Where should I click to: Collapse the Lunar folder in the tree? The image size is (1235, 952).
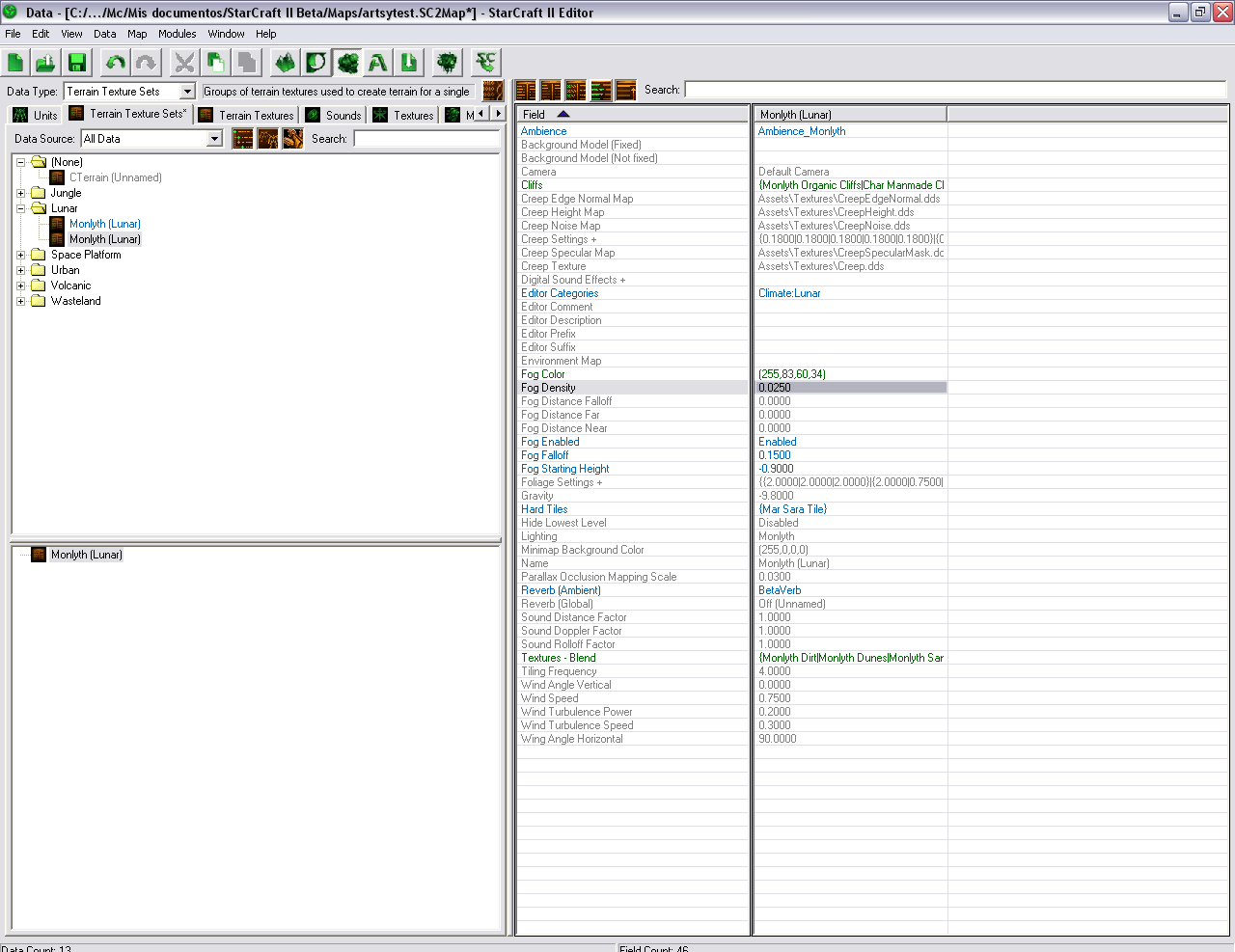pyautogui.click(x=20, y=208)
